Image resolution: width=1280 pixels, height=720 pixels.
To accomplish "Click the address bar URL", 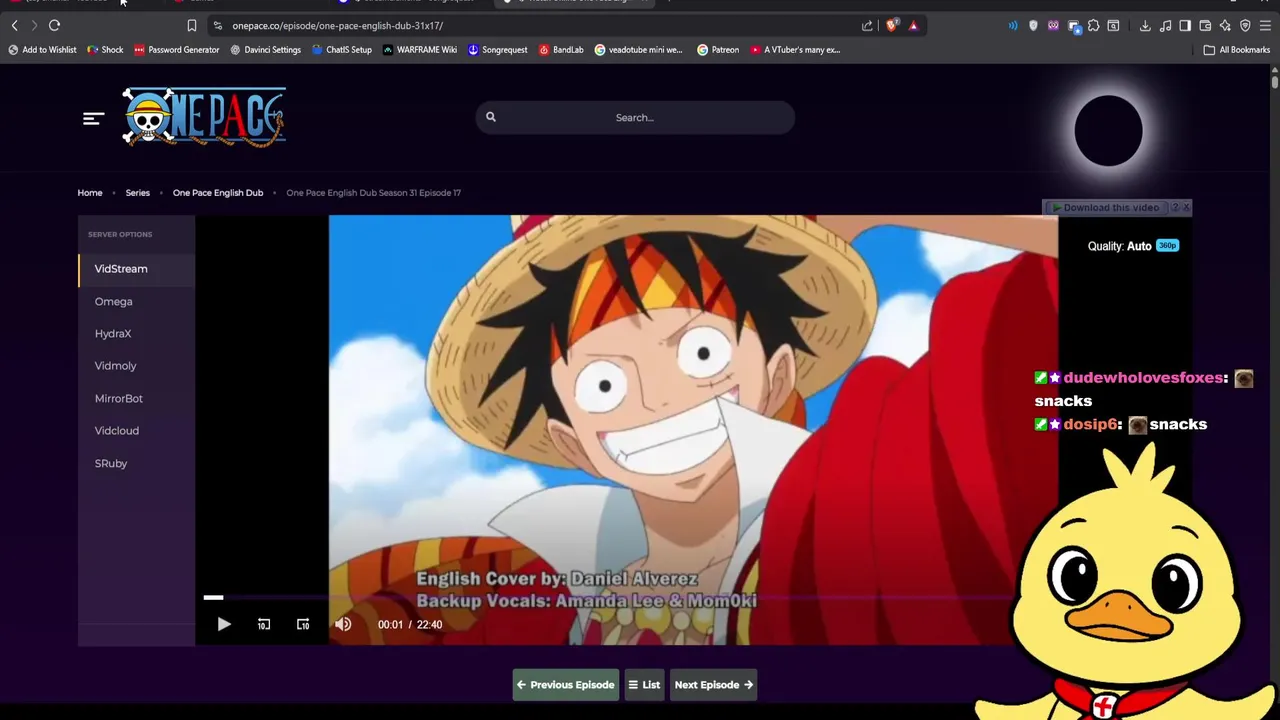I will coord(337,26).
